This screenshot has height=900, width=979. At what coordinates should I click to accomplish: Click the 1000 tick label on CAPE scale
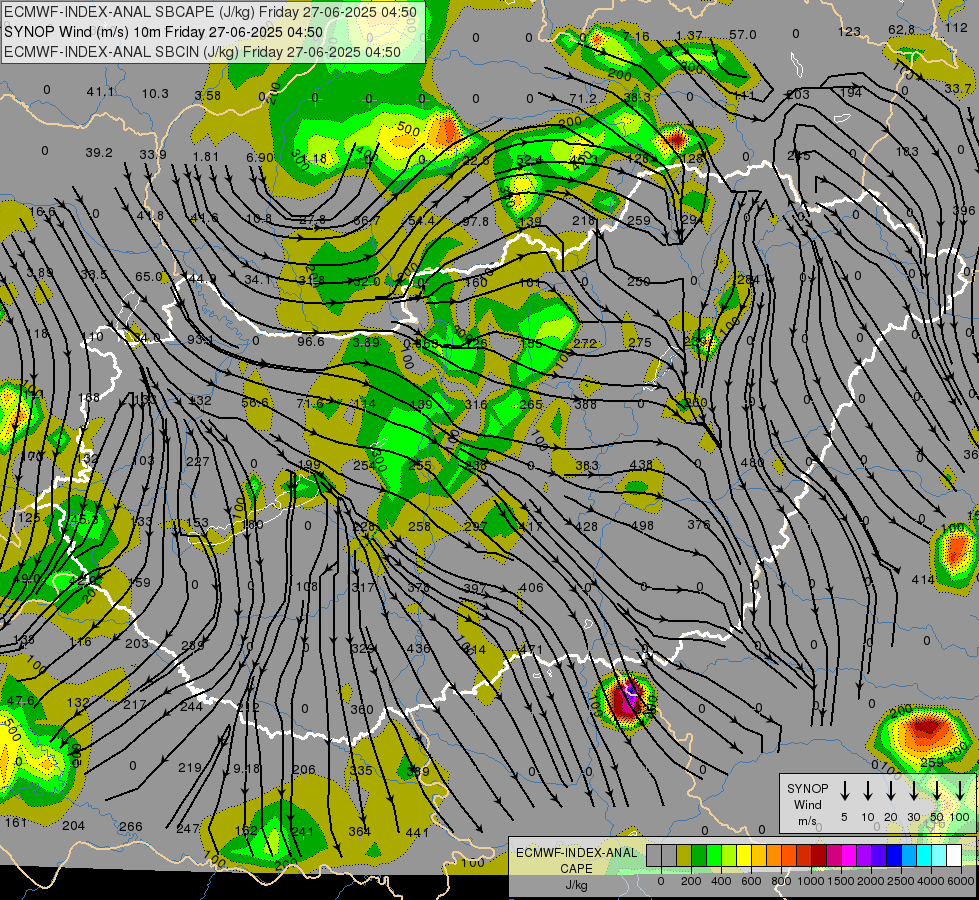click(810, 881)
